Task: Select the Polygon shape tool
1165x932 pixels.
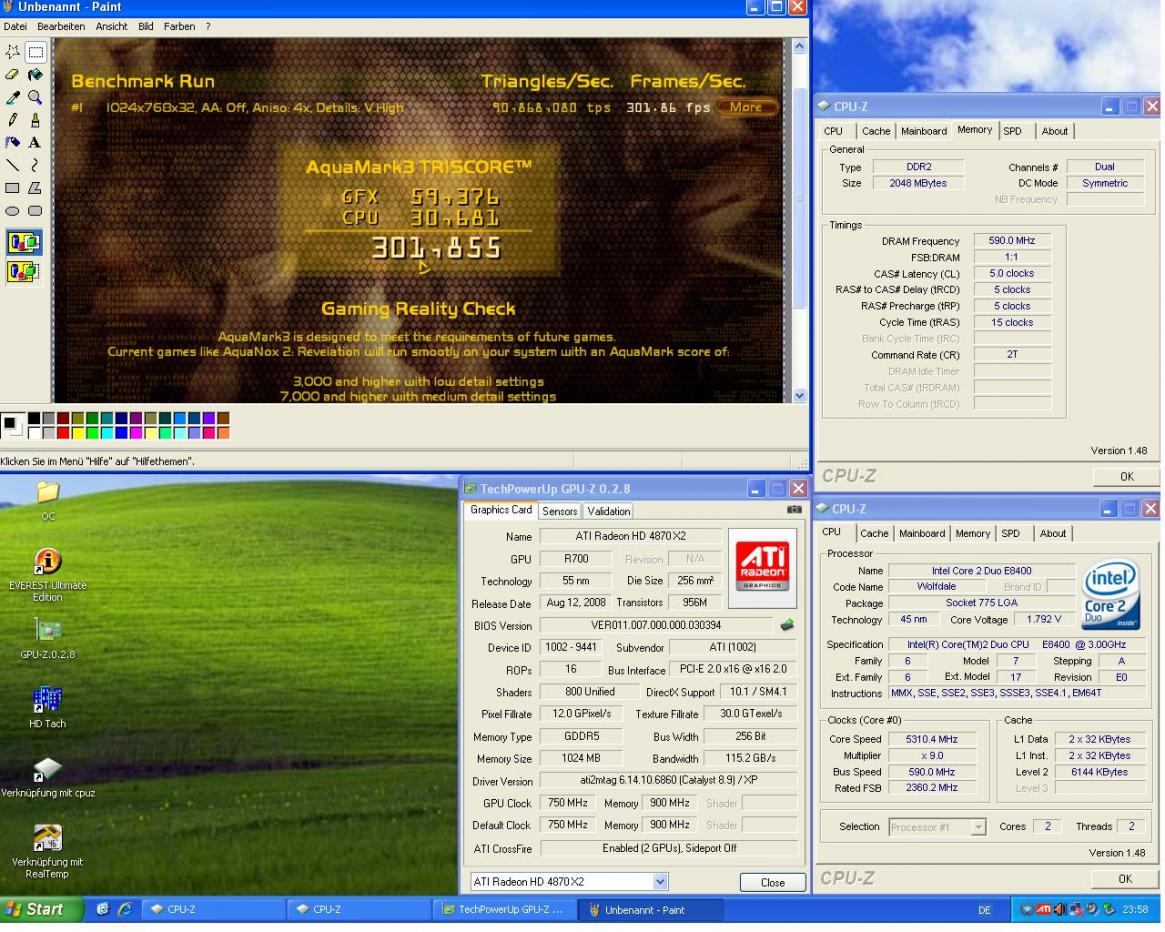Action: click(35, 188)
